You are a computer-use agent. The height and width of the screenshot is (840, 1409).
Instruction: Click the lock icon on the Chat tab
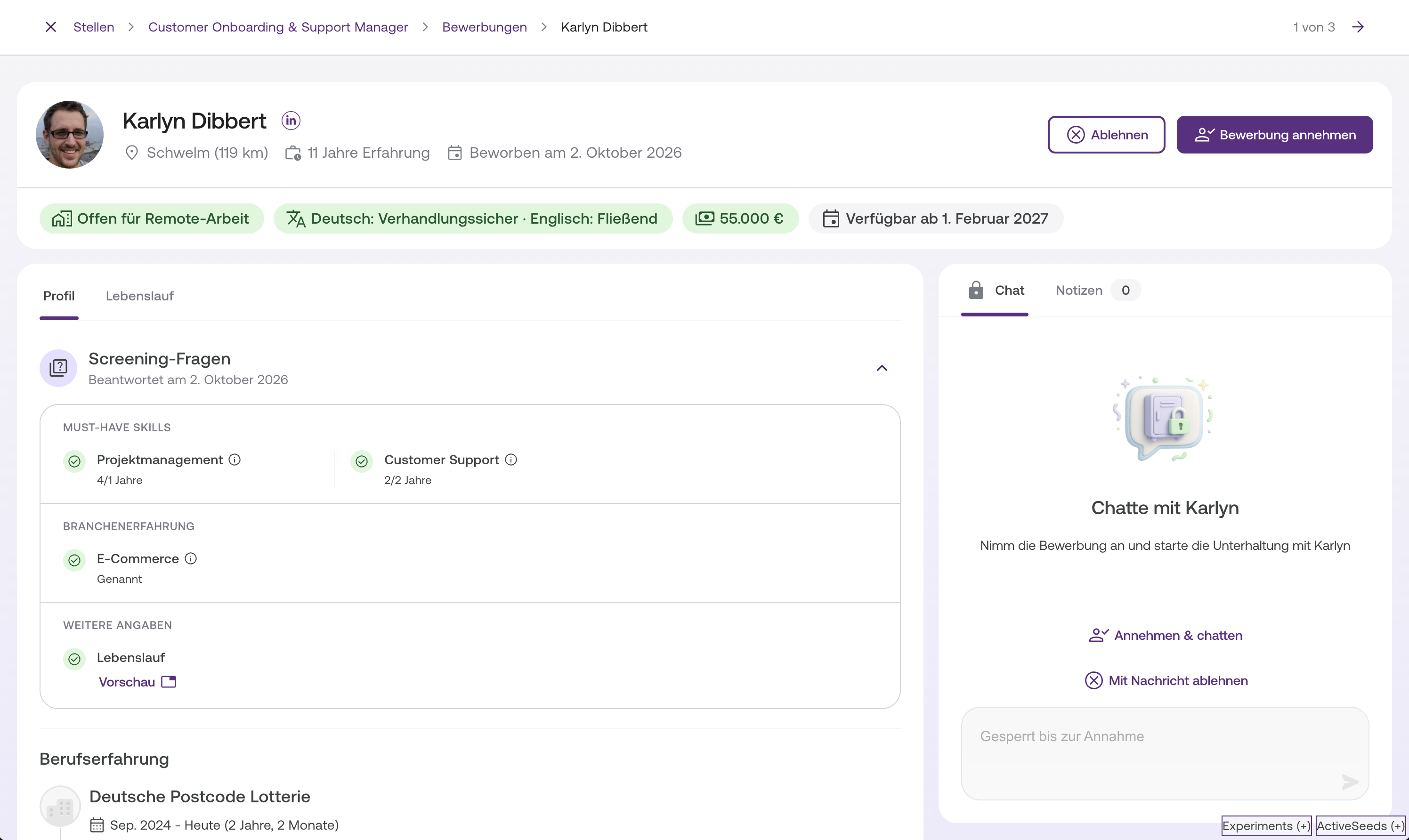coord(975,290)
